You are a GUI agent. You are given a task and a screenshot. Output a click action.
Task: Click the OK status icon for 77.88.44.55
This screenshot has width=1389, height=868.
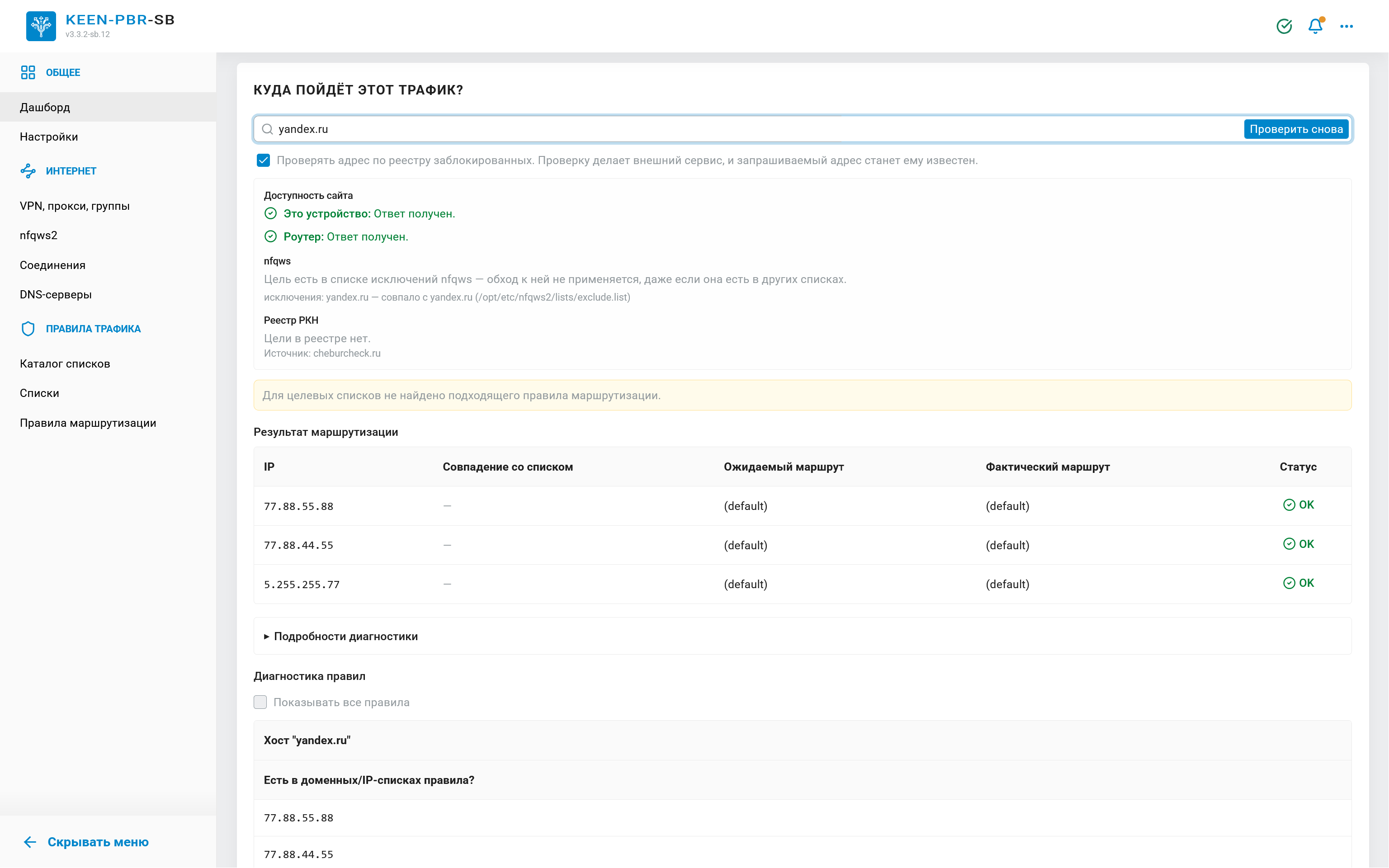tap(1289, 544)
